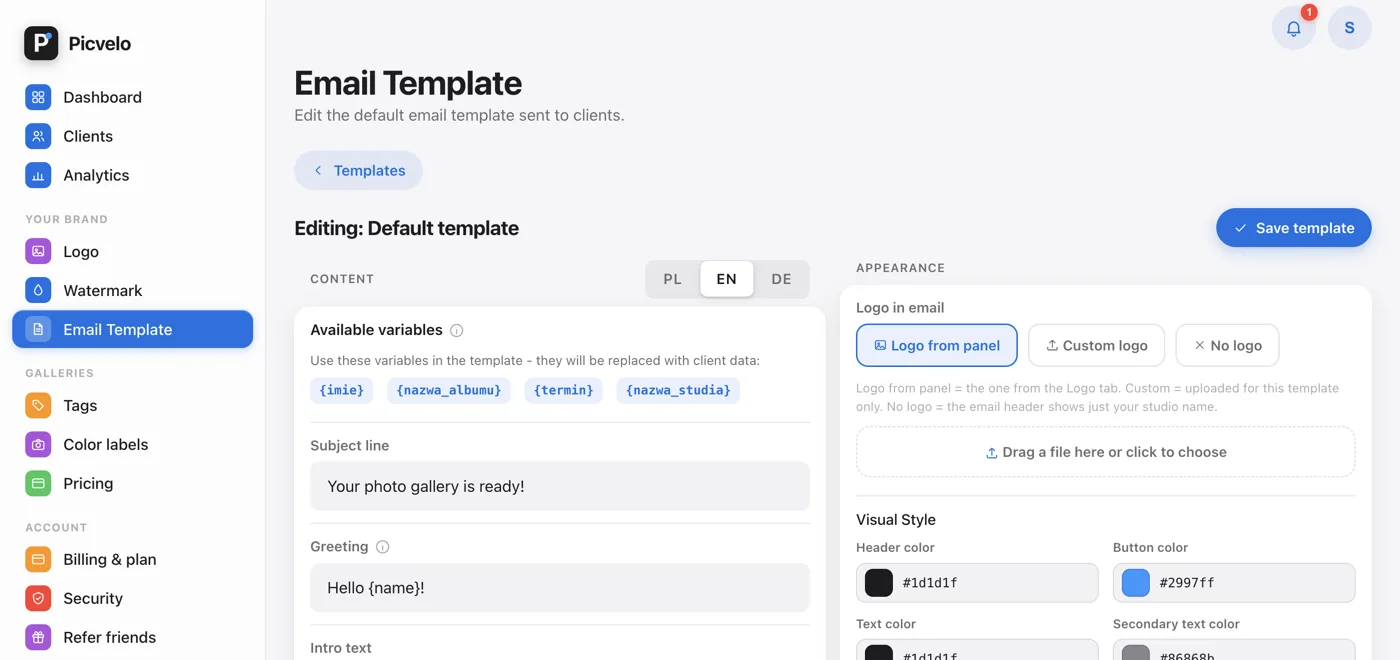Click the logo file drop zone
1400x660 pixels.
tap(1106, 452)
